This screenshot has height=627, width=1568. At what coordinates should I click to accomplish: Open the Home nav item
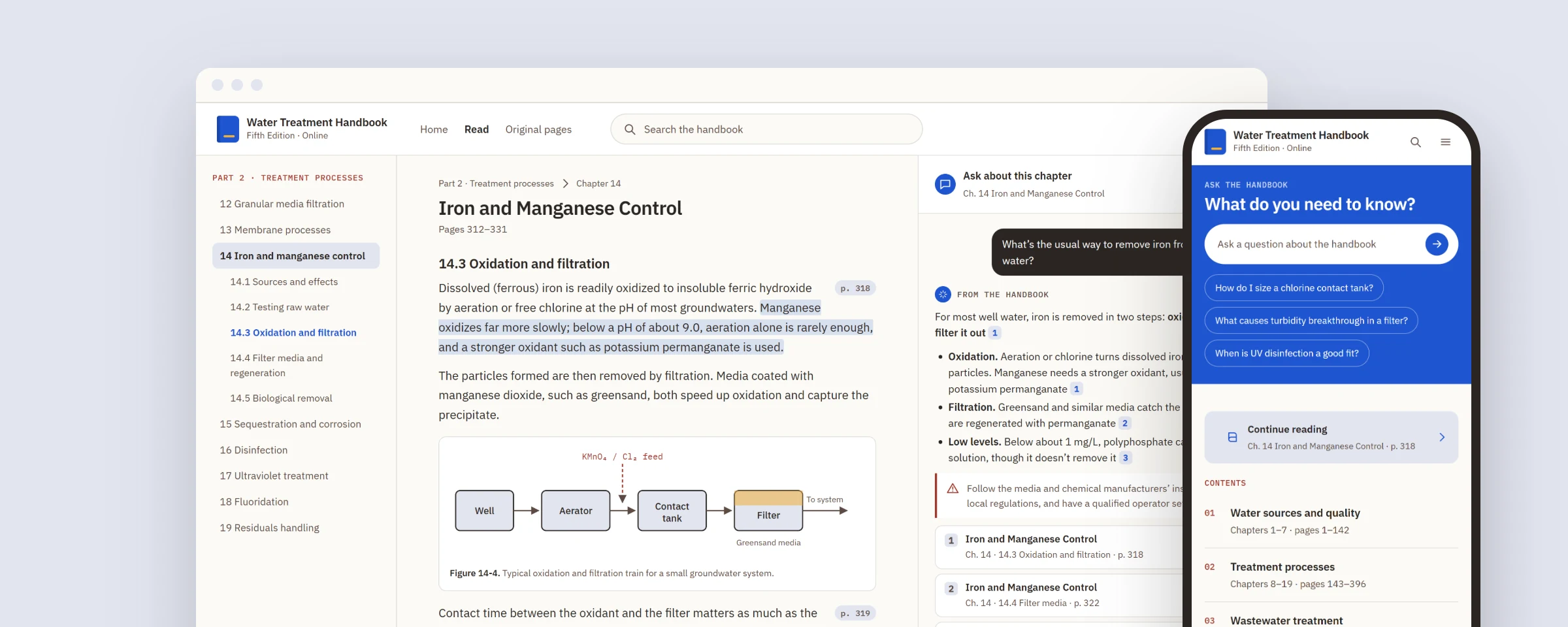pos(434,129)
